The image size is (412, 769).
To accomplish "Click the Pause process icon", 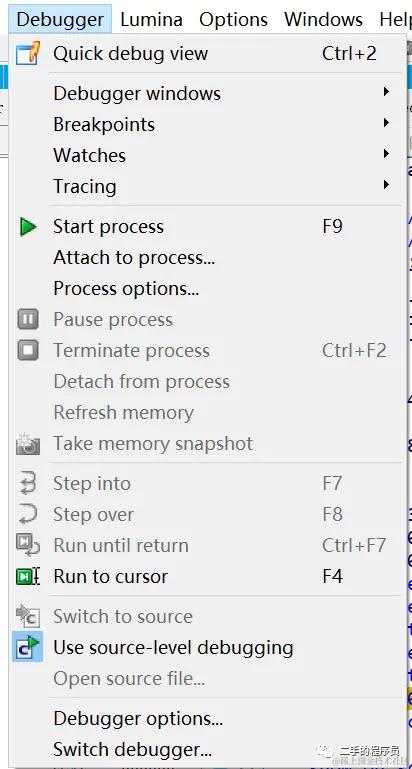I will tap(28, 320).
